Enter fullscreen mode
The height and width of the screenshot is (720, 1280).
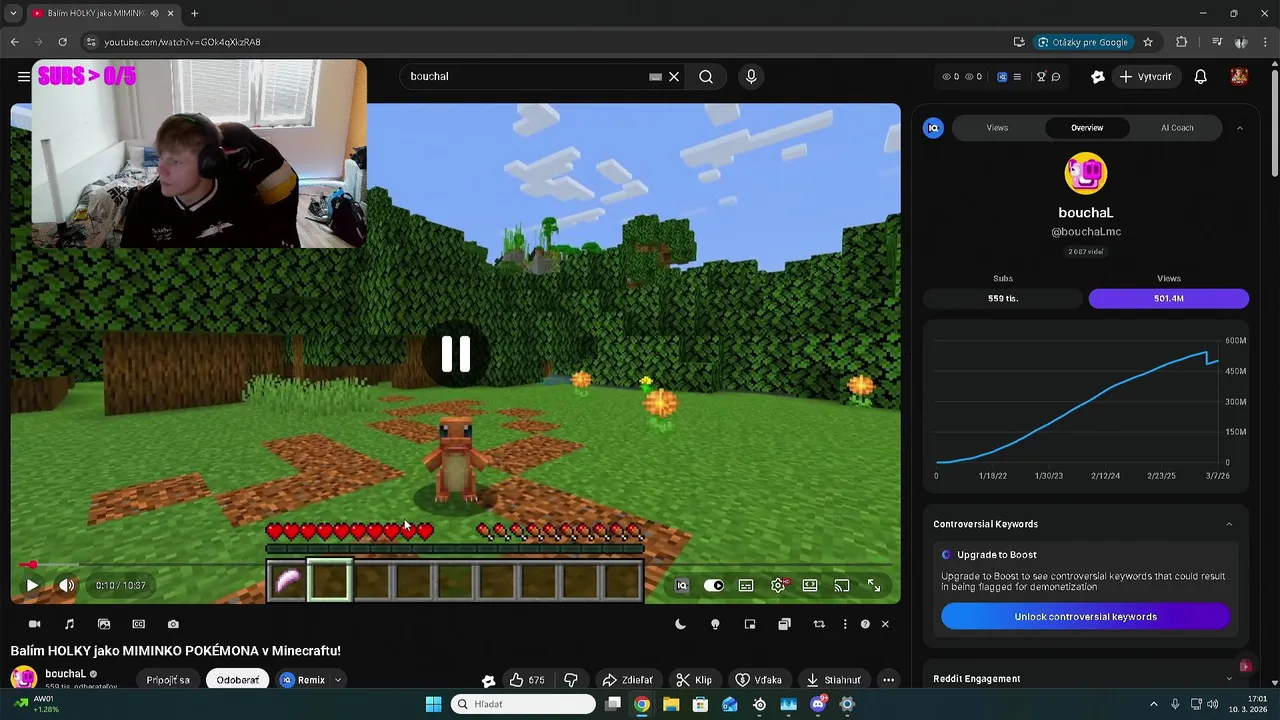874,585
